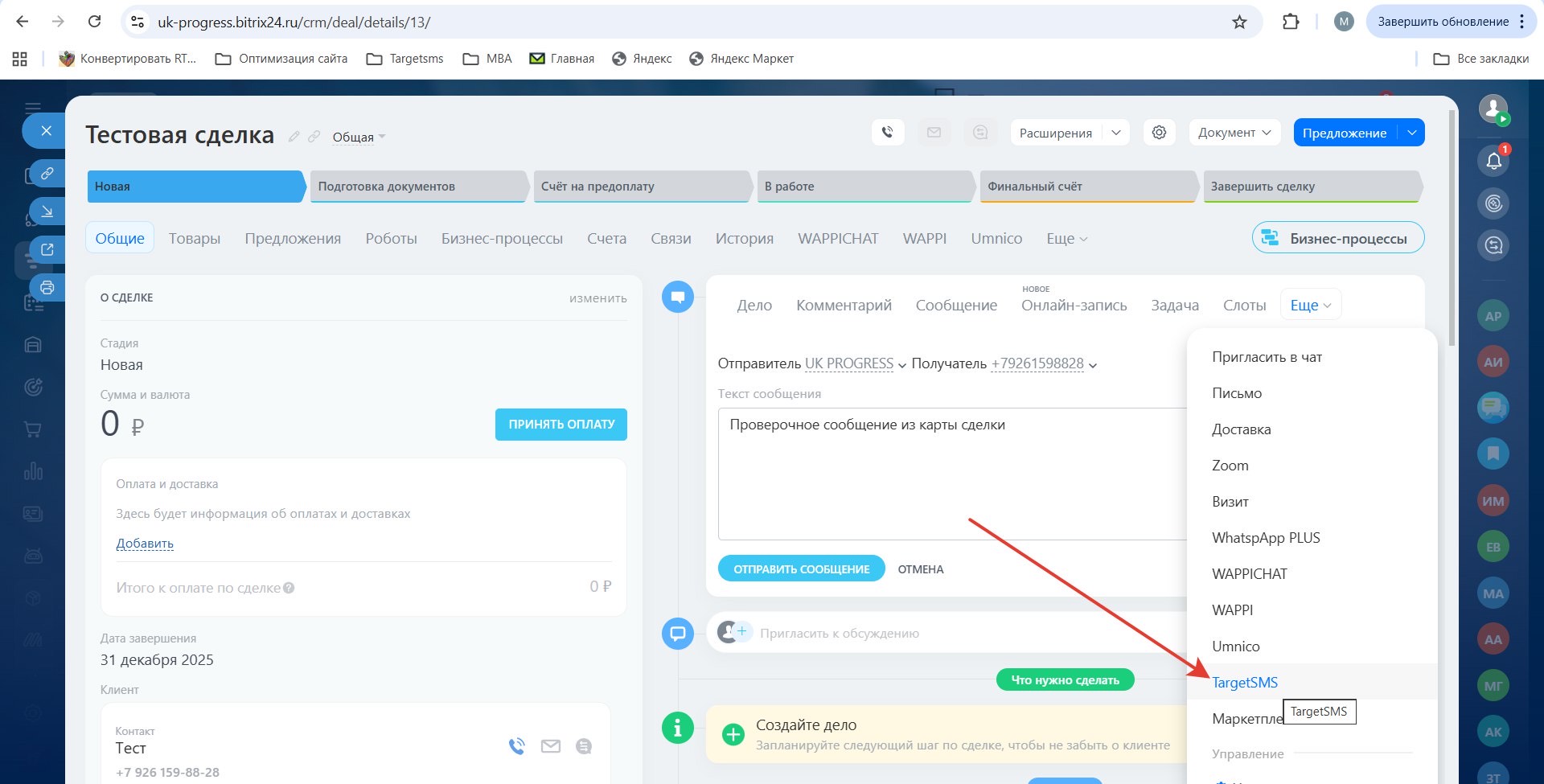Click изменить in О СДЕЛКЕ section
Screen dimensions: 1544x784
point(597,298)
